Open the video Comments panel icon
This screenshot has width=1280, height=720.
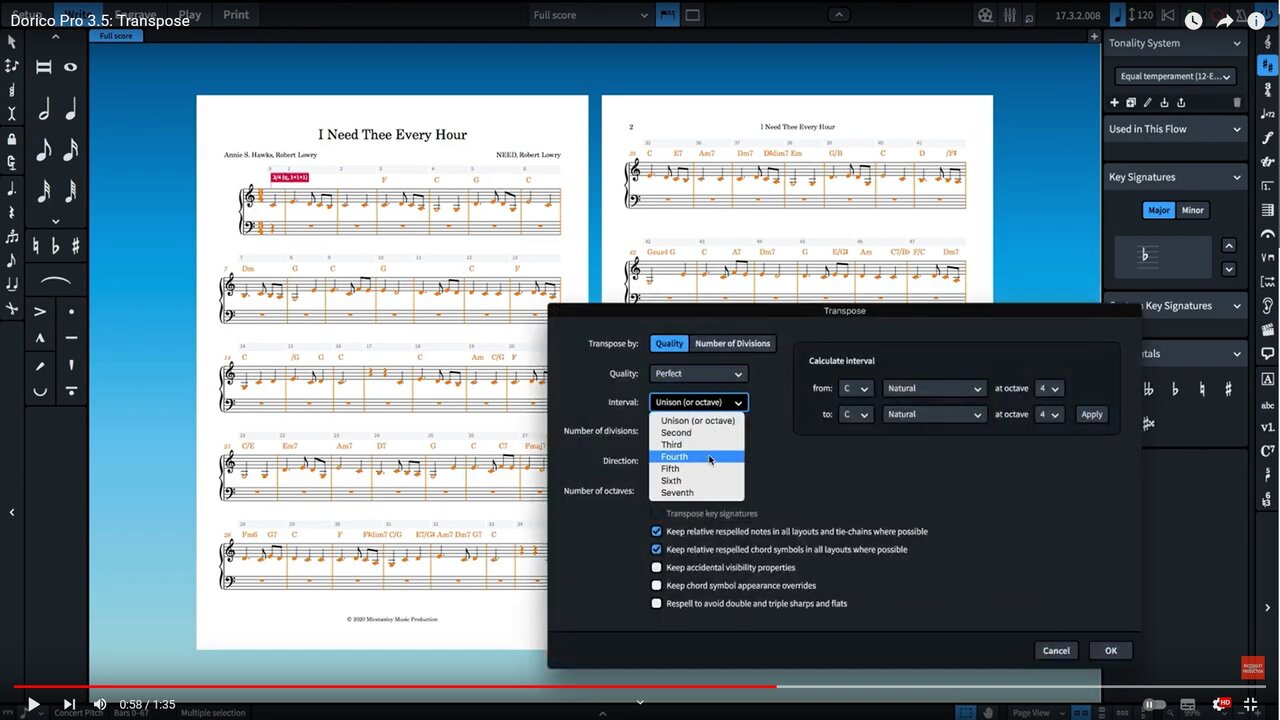(1268, 353)
